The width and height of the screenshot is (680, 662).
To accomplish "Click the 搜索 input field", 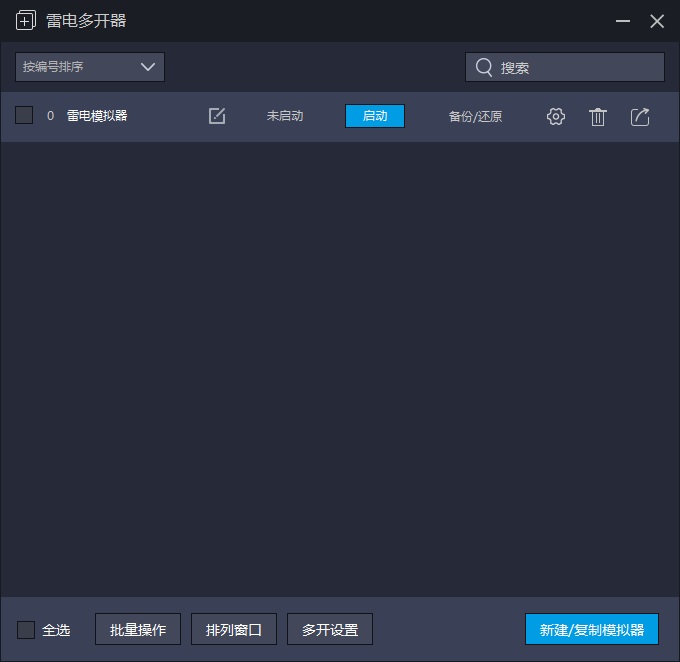I will (565, 67).
